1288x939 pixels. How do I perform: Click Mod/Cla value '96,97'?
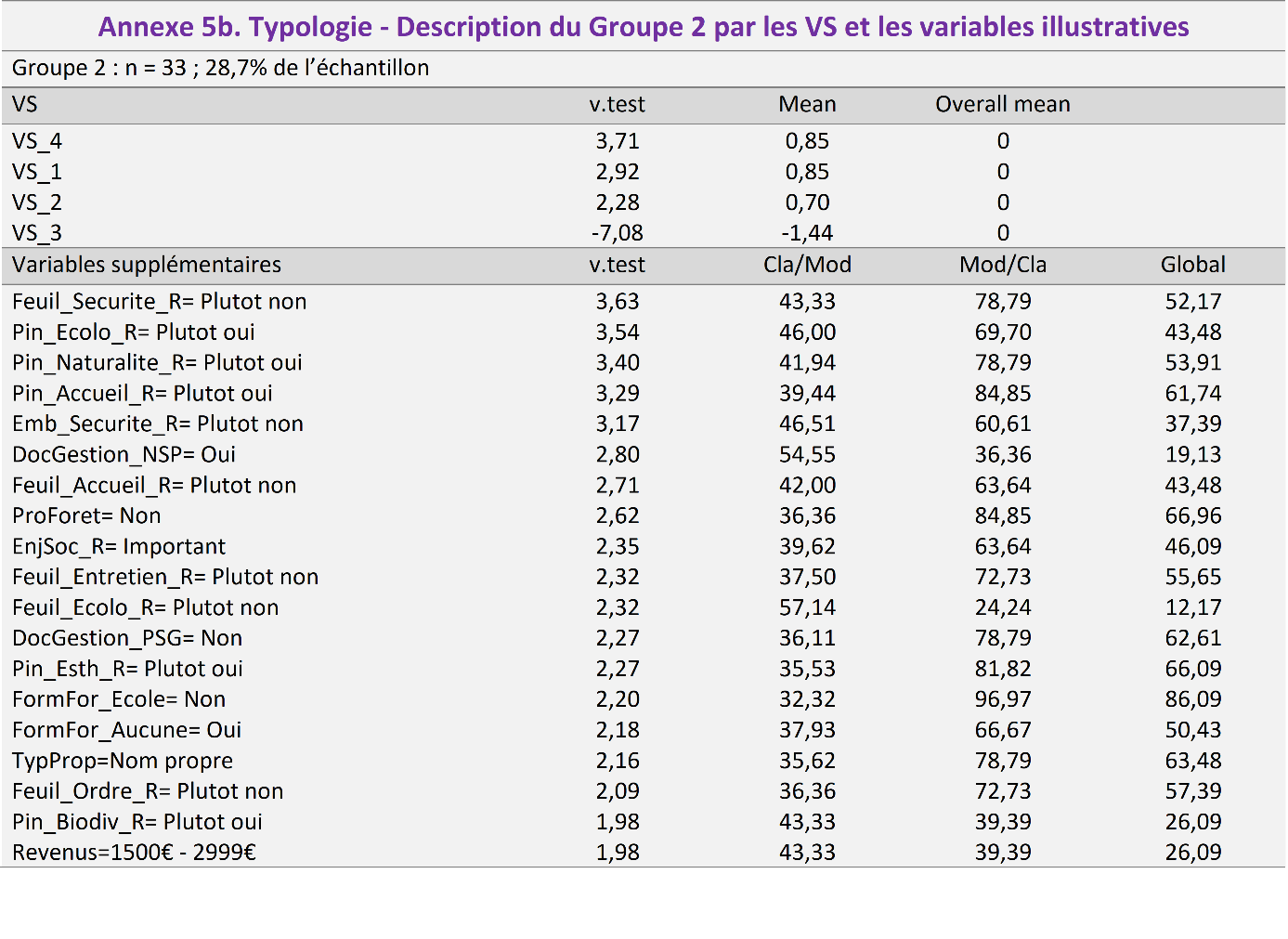pos(1003,700)
